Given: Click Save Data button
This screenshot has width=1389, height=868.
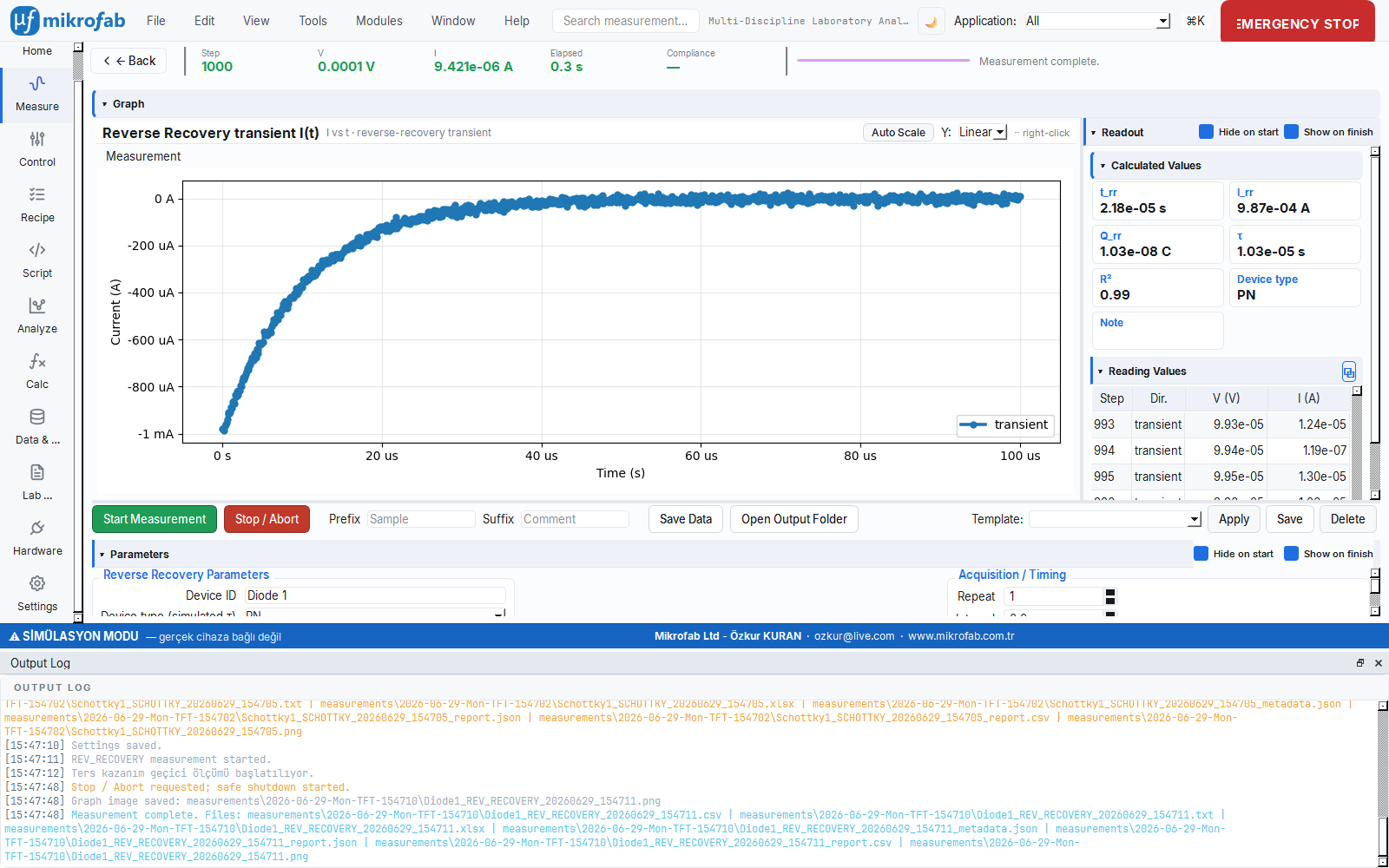Looking at the screenshot, I should [x=686, y=519].
